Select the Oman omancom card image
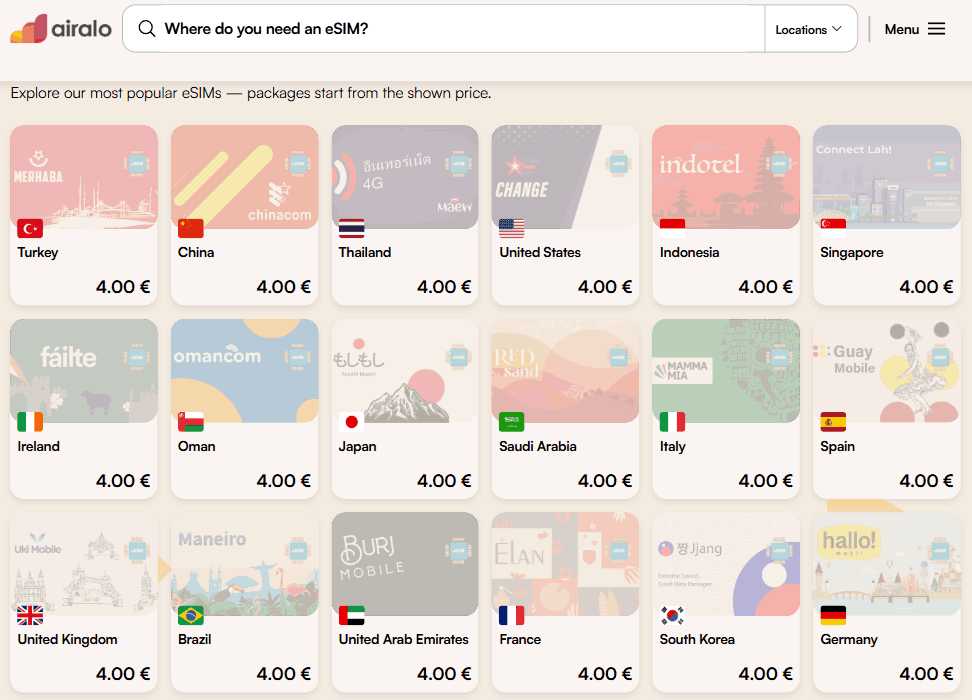 tap(244, 371)
